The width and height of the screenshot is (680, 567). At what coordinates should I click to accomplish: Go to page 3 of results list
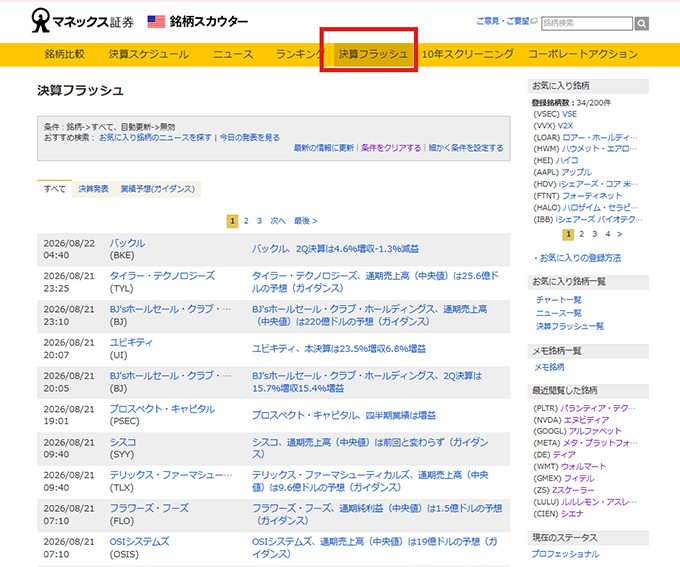click(259, 221)
